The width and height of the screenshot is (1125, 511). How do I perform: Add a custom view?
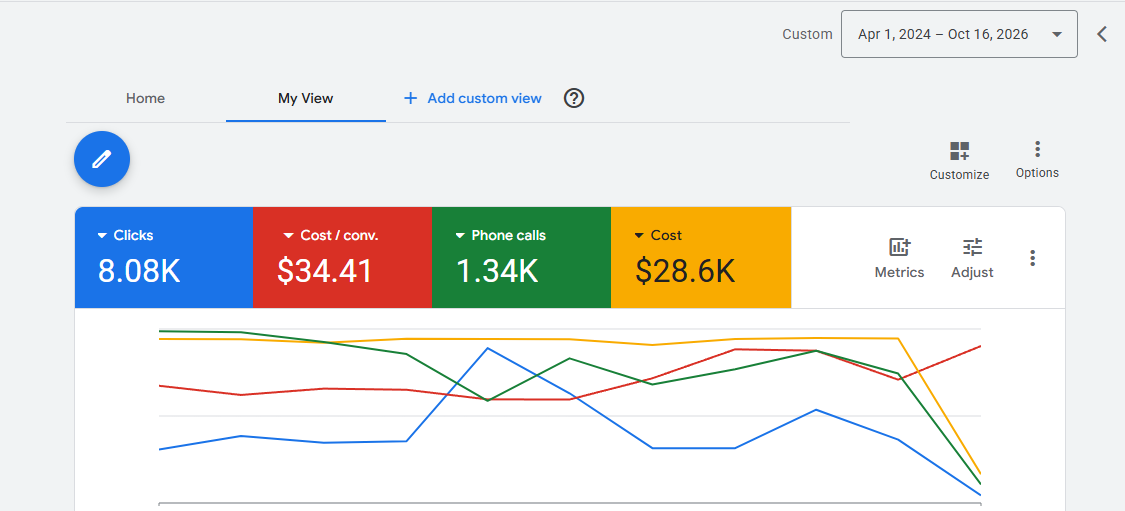473,98
